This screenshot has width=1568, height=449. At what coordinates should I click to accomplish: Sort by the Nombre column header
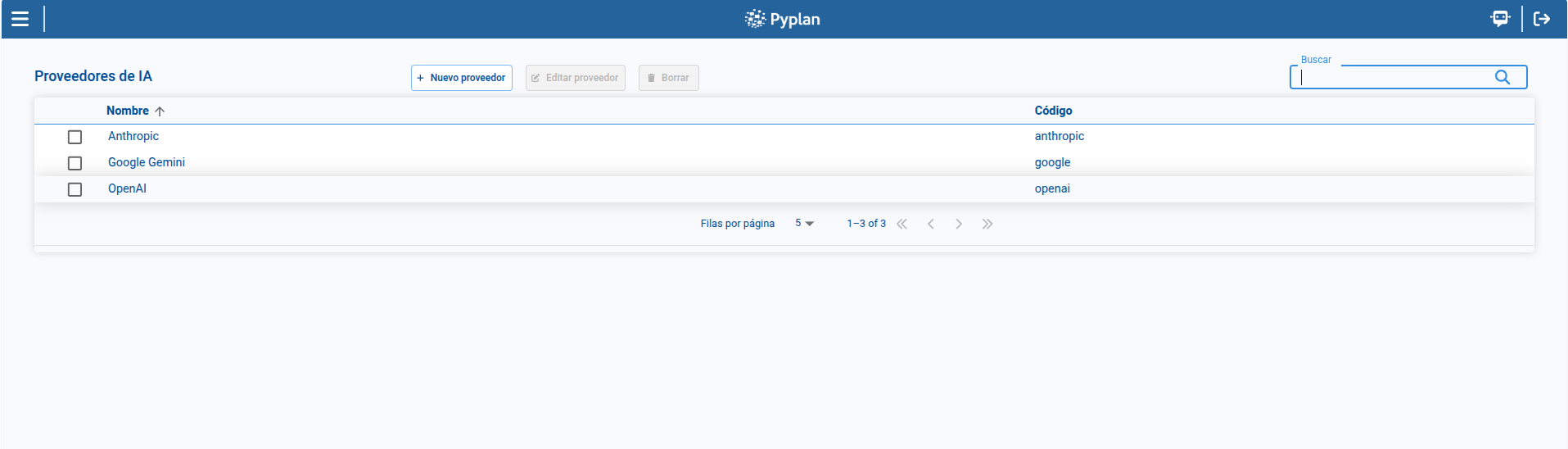128,111
